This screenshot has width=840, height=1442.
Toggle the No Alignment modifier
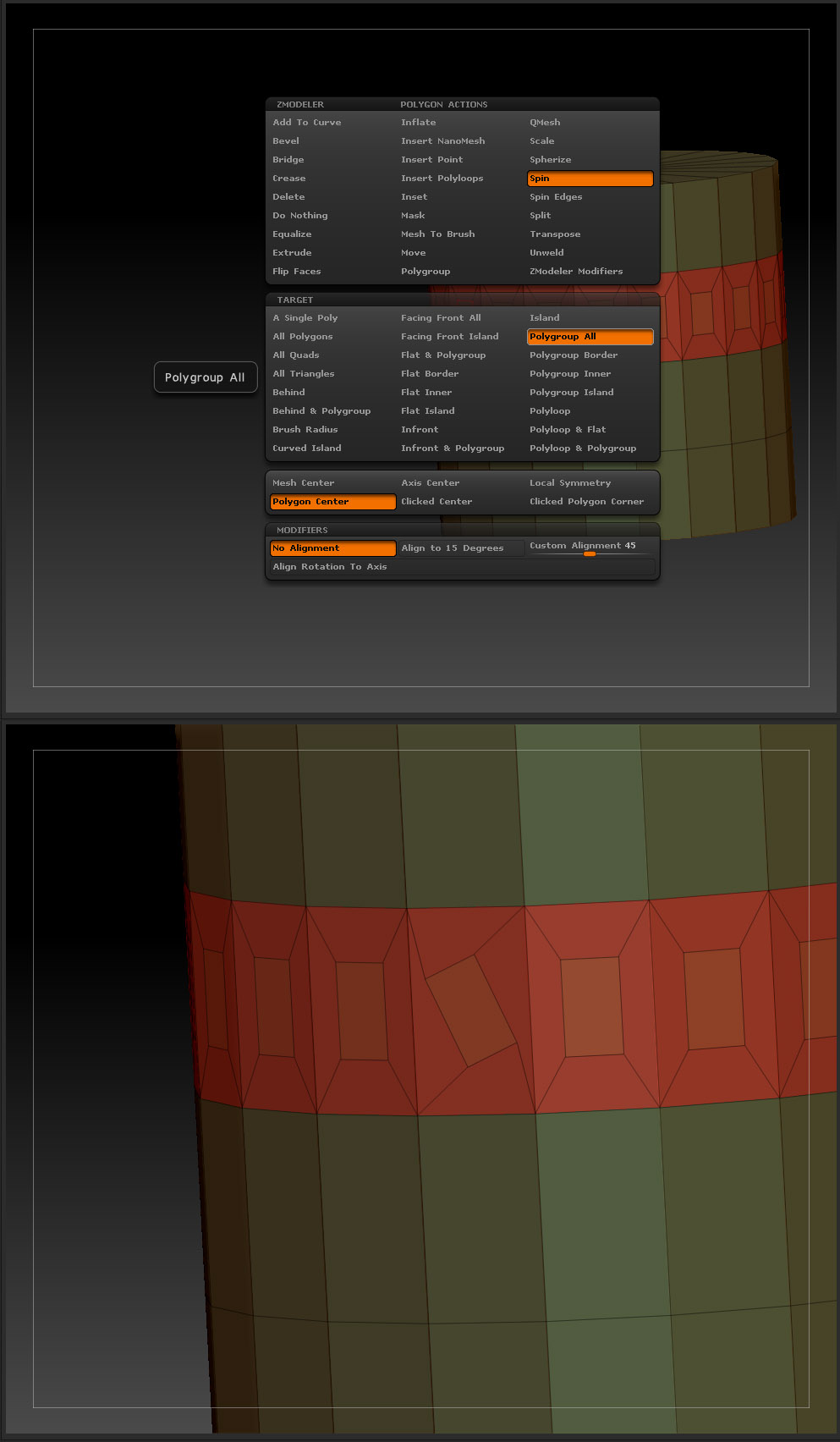(332, 548)
